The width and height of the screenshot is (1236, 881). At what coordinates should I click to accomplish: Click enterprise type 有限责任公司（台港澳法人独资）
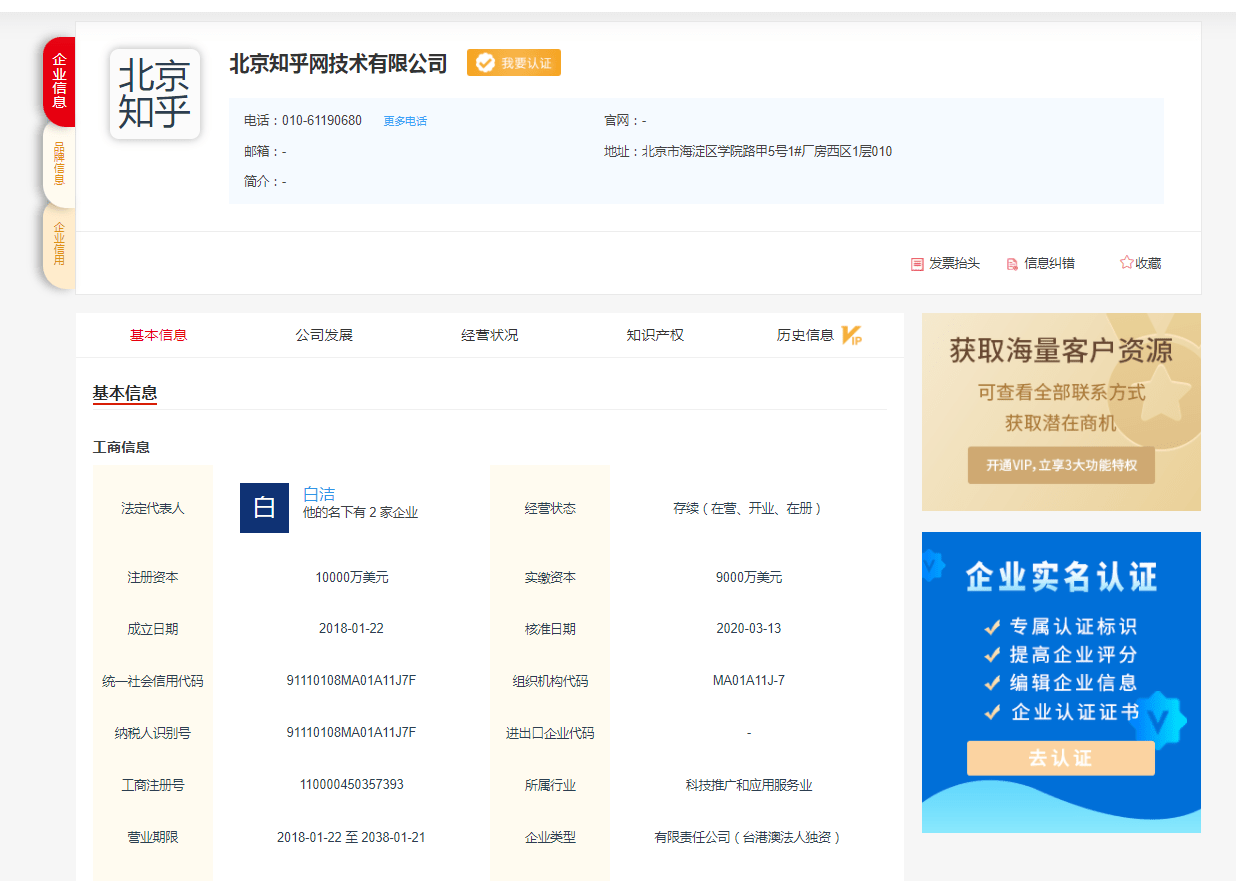pyautogui.click(x=749, y=837)
